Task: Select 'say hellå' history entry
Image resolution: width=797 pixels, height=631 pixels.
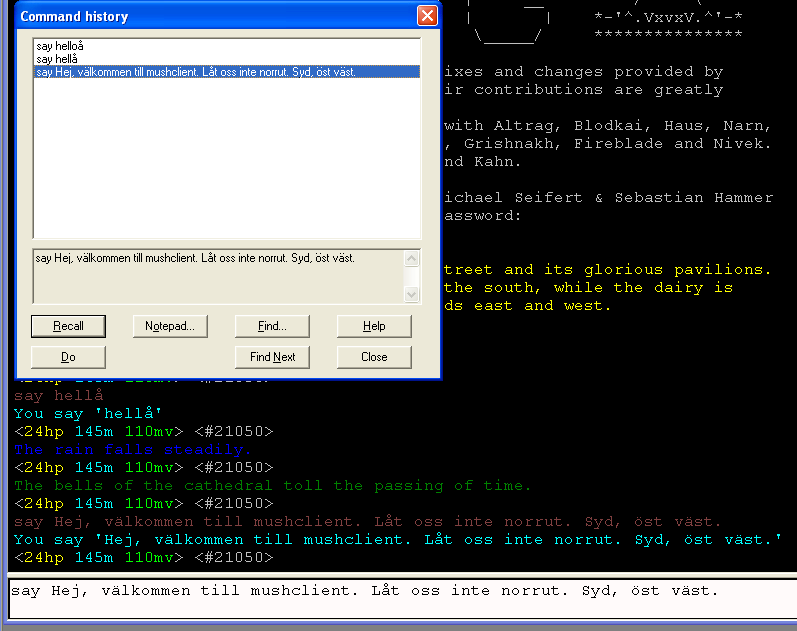Action: click(227, 59)
